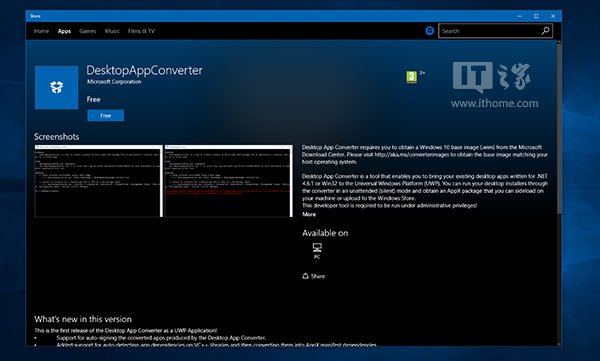Click the Share icon
The image size is (600, 361).
click(x=305, y=276)
